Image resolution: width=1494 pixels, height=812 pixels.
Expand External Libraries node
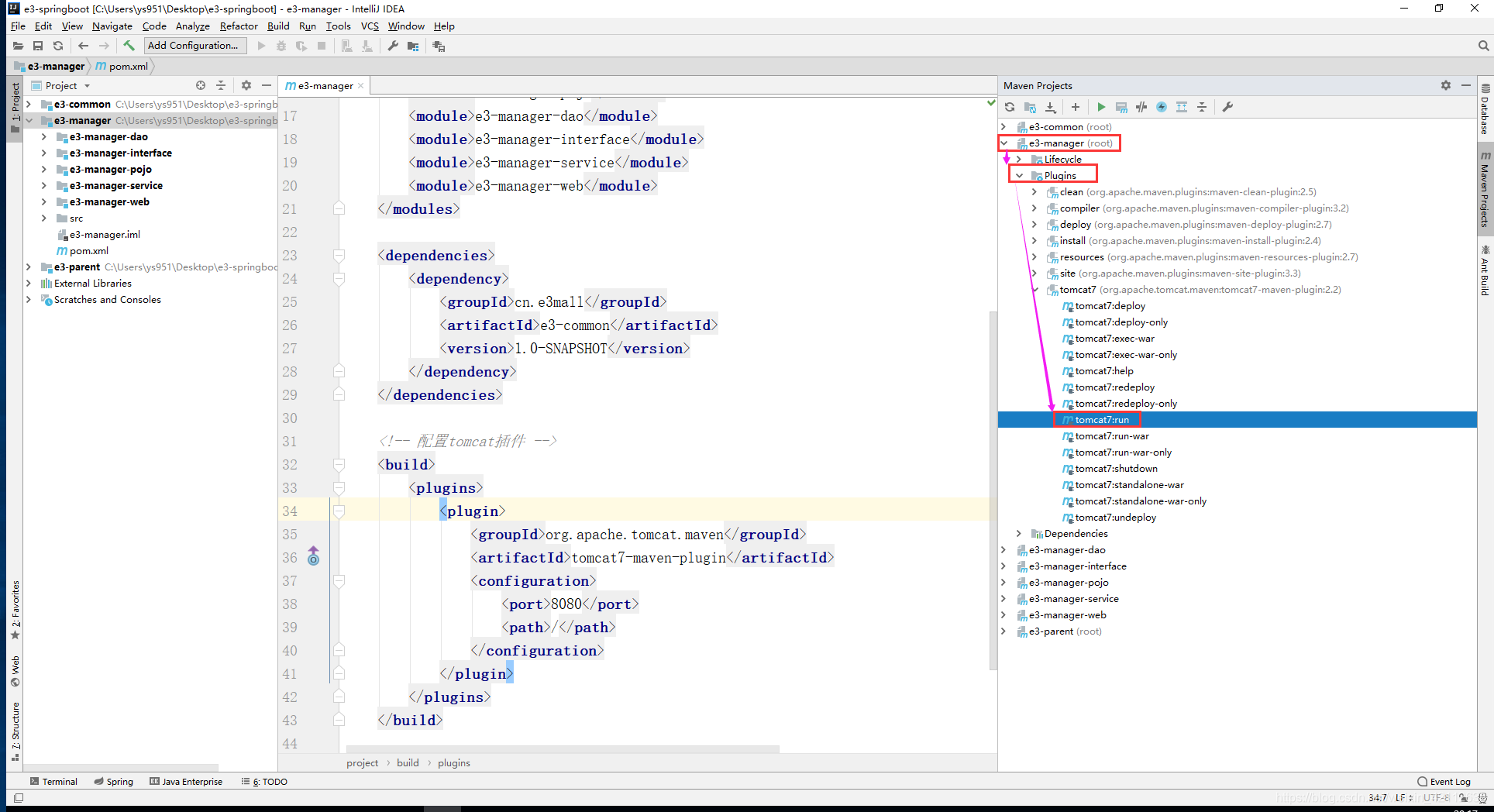[29, 283]
